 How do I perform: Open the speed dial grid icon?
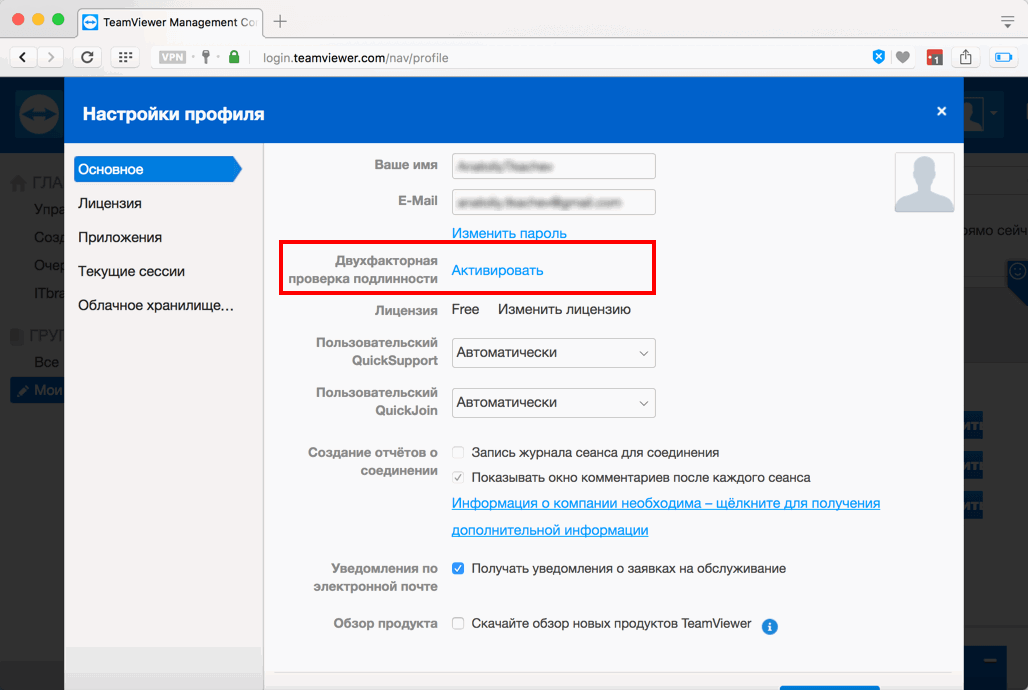pos(125,57)
